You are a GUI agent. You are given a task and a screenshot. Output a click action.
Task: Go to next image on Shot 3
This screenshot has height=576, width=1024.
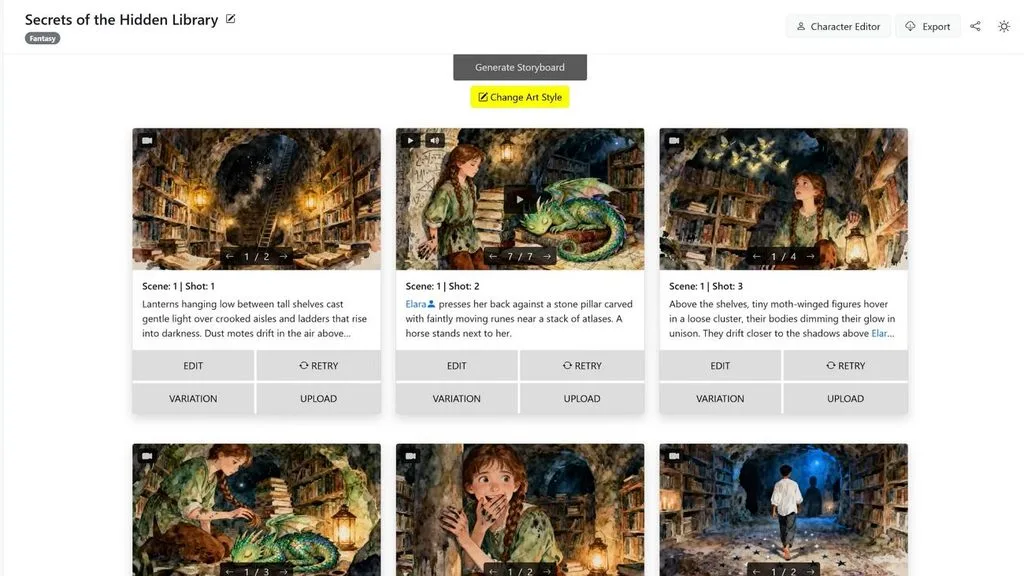point(810,257)
